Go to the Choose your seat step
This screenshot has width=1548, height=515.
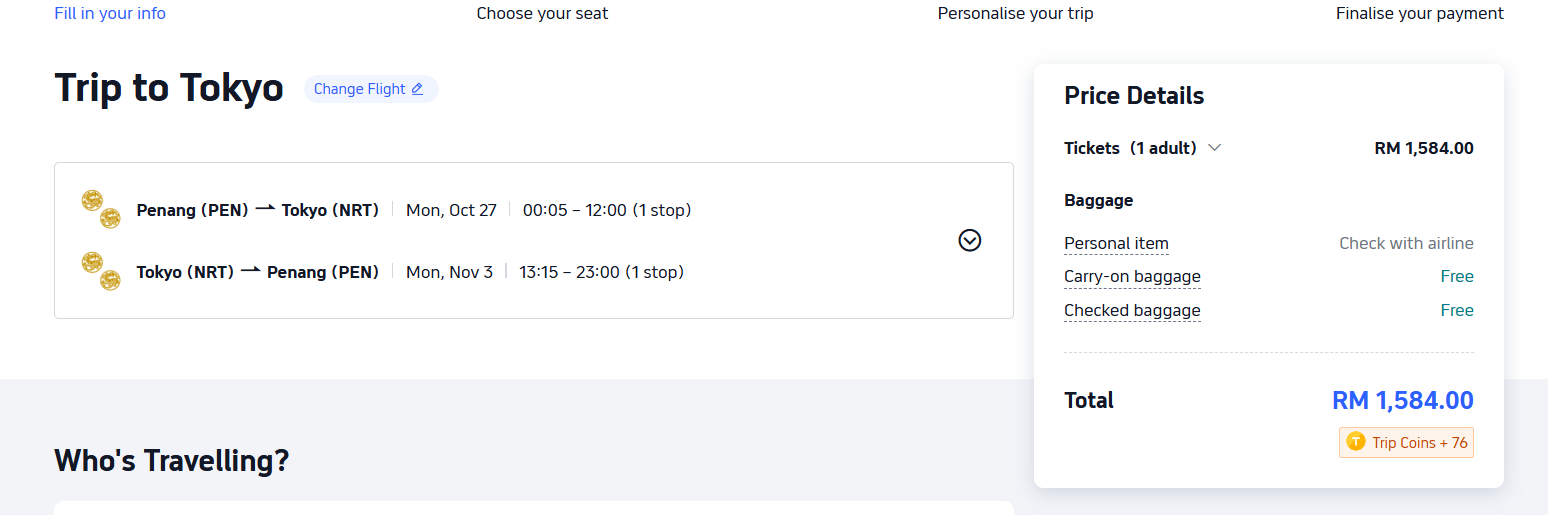[542, 13]
